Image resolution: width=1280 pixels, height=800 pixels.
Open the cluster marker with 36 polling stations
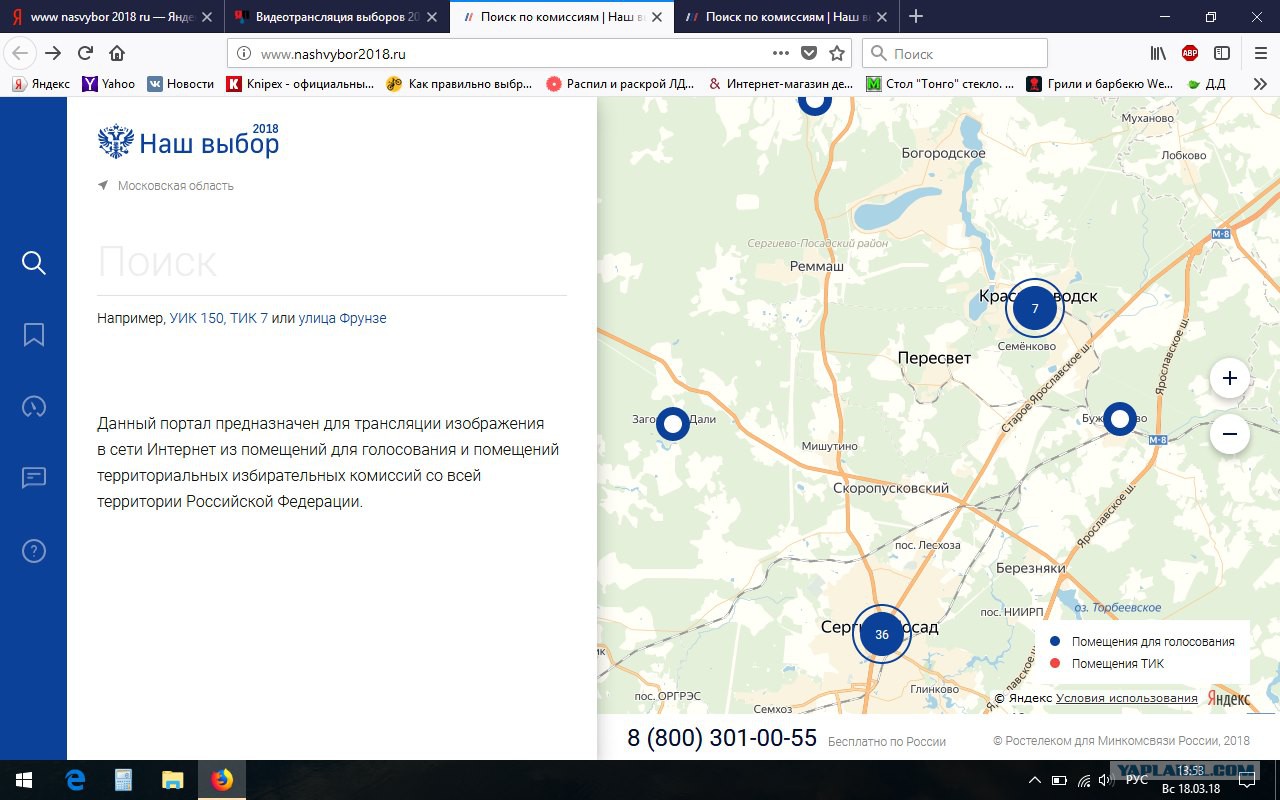click(882, 634)
